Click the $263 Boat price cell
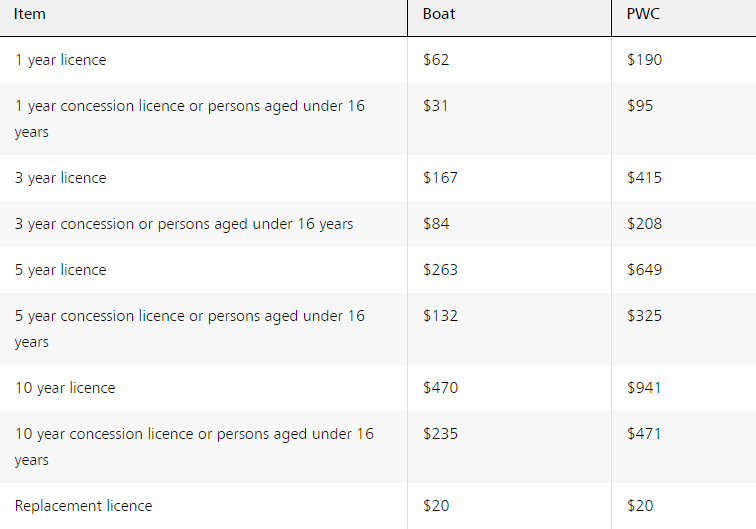 click(x=440, y=270)
